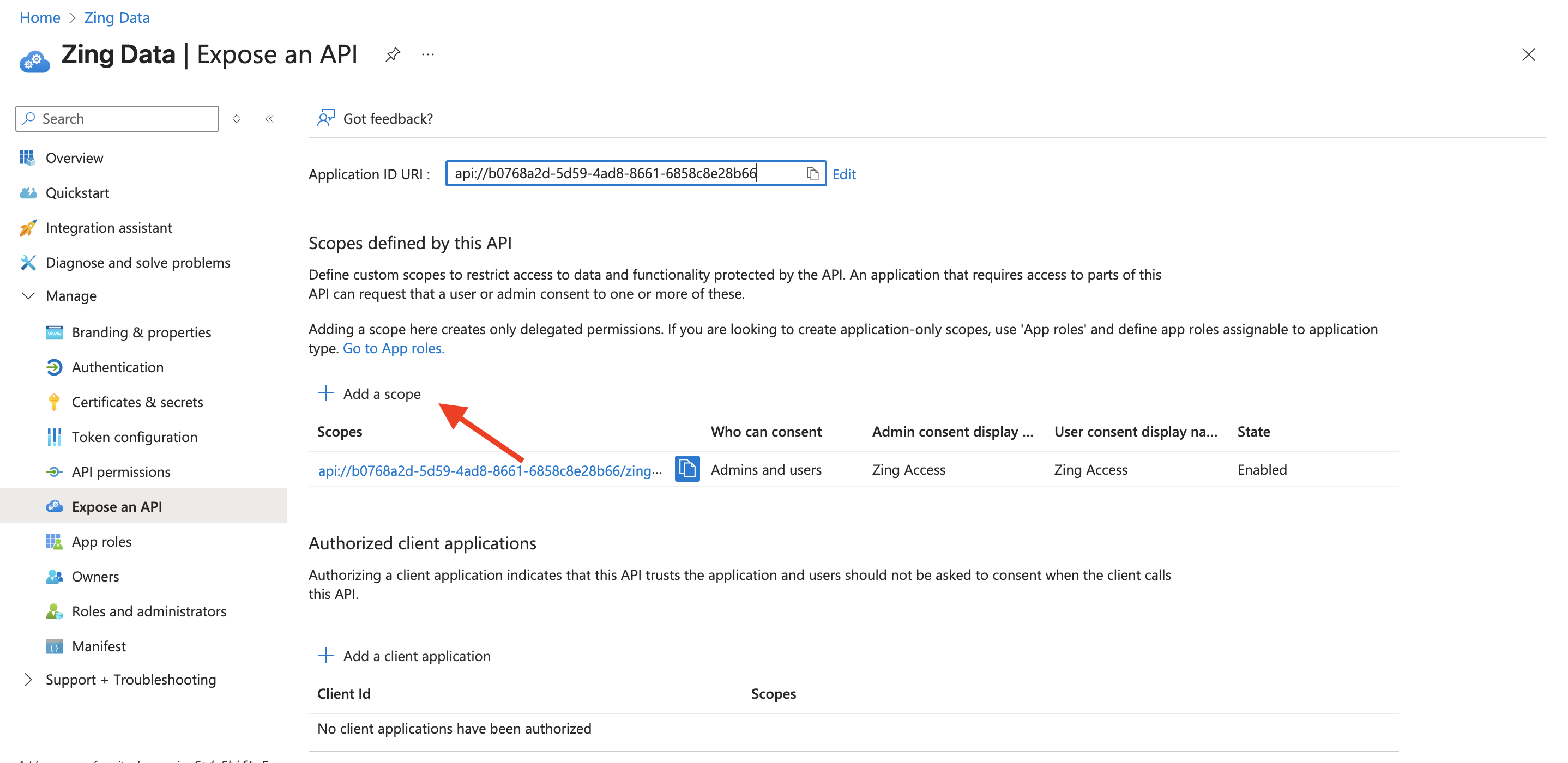Click the Add a client application plus icon
This screenshot has width=1568, height=763.
325,655
